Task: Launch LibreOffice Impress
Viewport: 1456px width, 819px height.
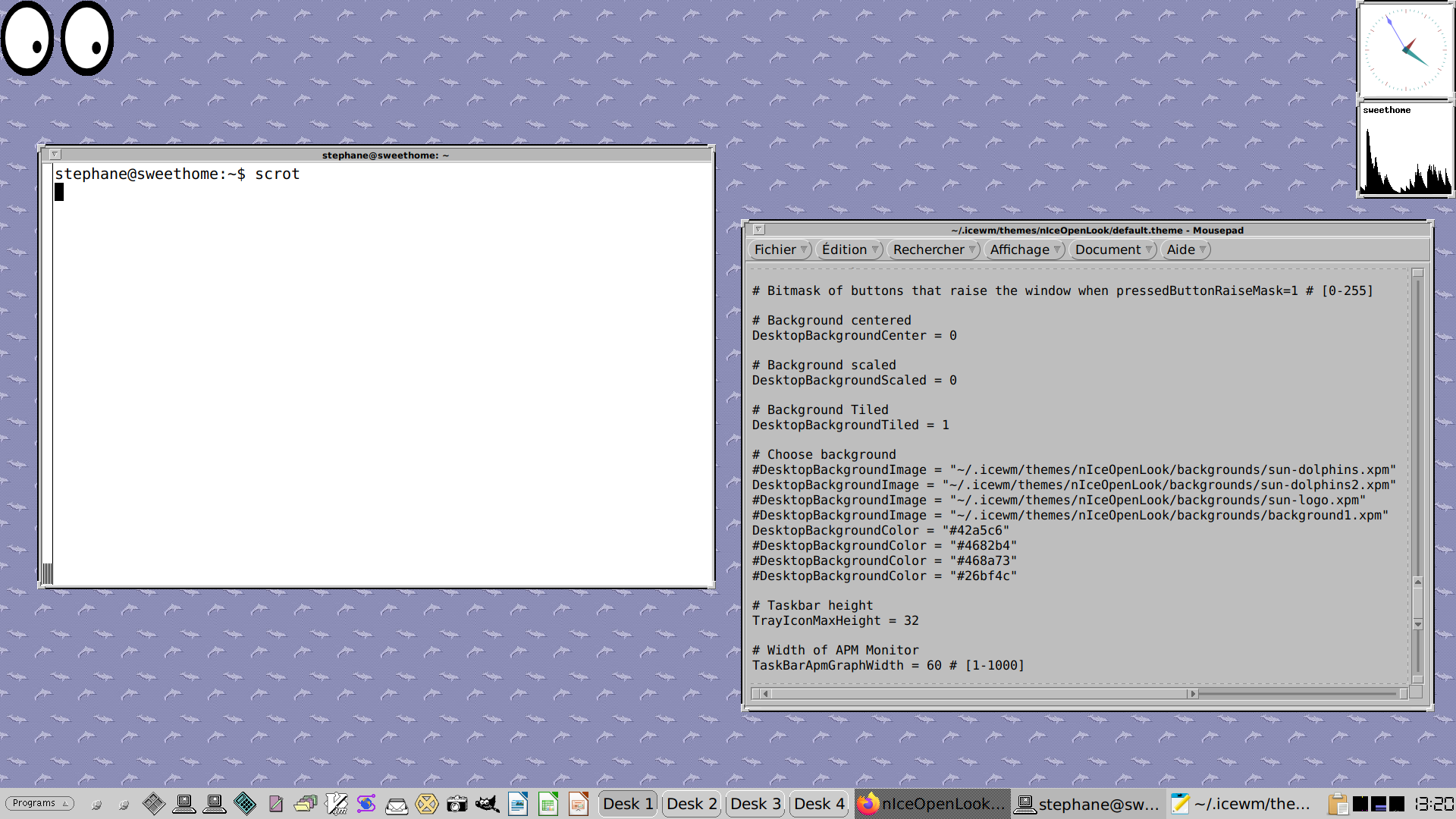Action: click(579, 803)
